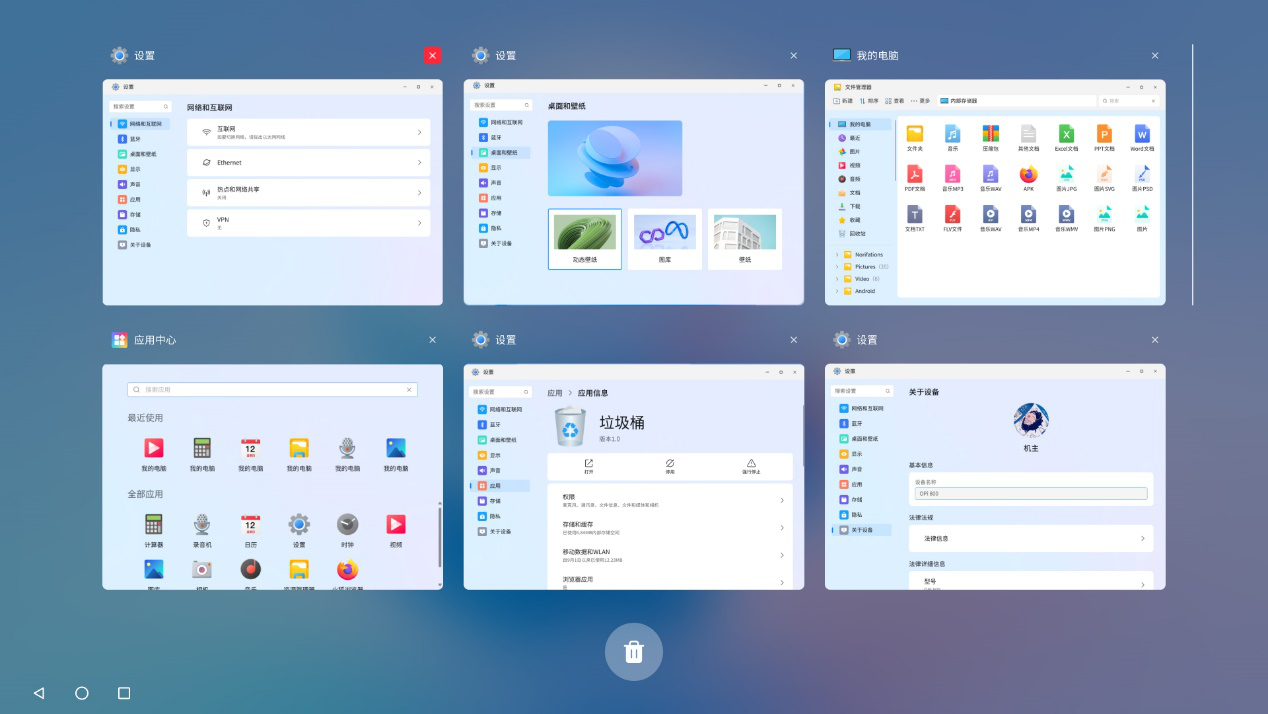
Task: Expand the Pictures folder in file tree
Action: [836, 267]
